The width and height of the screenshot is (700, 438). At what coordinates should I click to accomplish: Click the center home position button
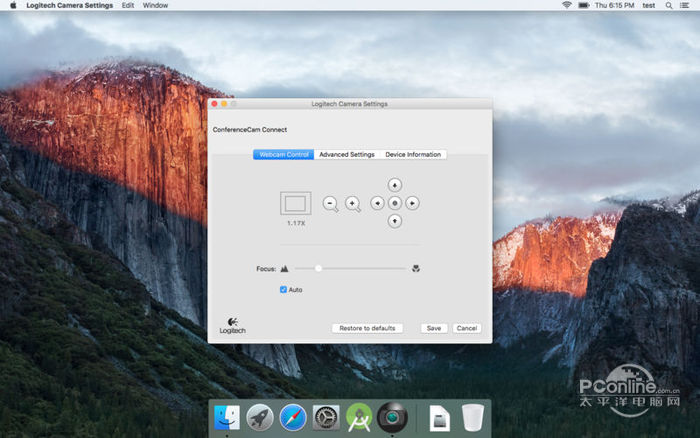tap(394, 203)
